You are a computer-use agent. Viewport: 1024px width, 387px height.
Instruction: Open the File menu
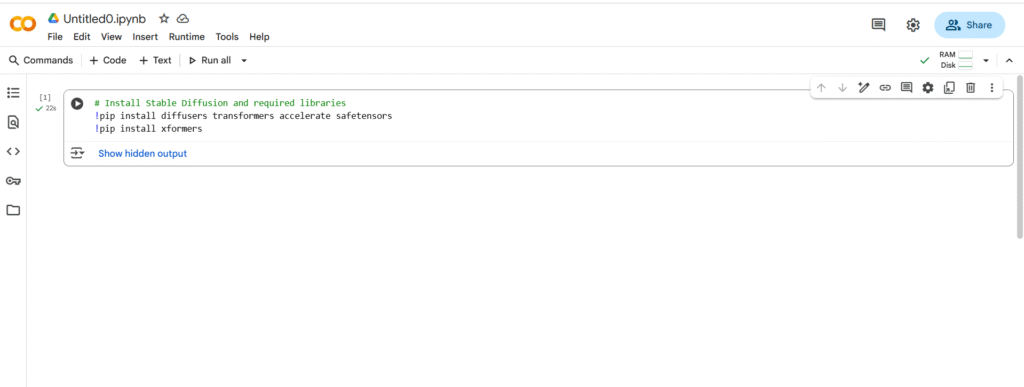click(x=55, y=37)
